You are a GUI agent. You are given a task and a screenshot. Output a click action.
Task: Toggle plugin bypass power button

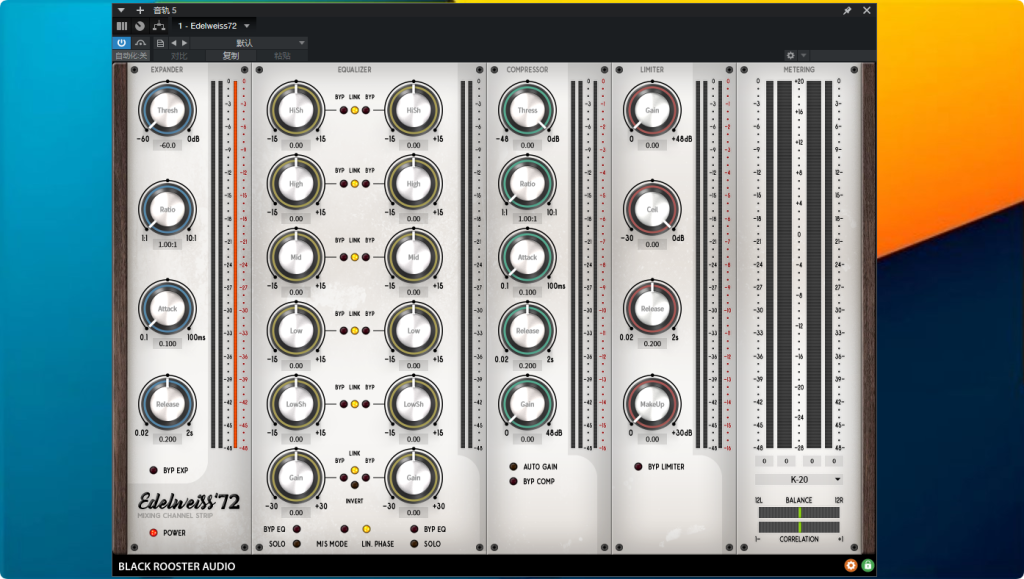click(x=121, y=42)
